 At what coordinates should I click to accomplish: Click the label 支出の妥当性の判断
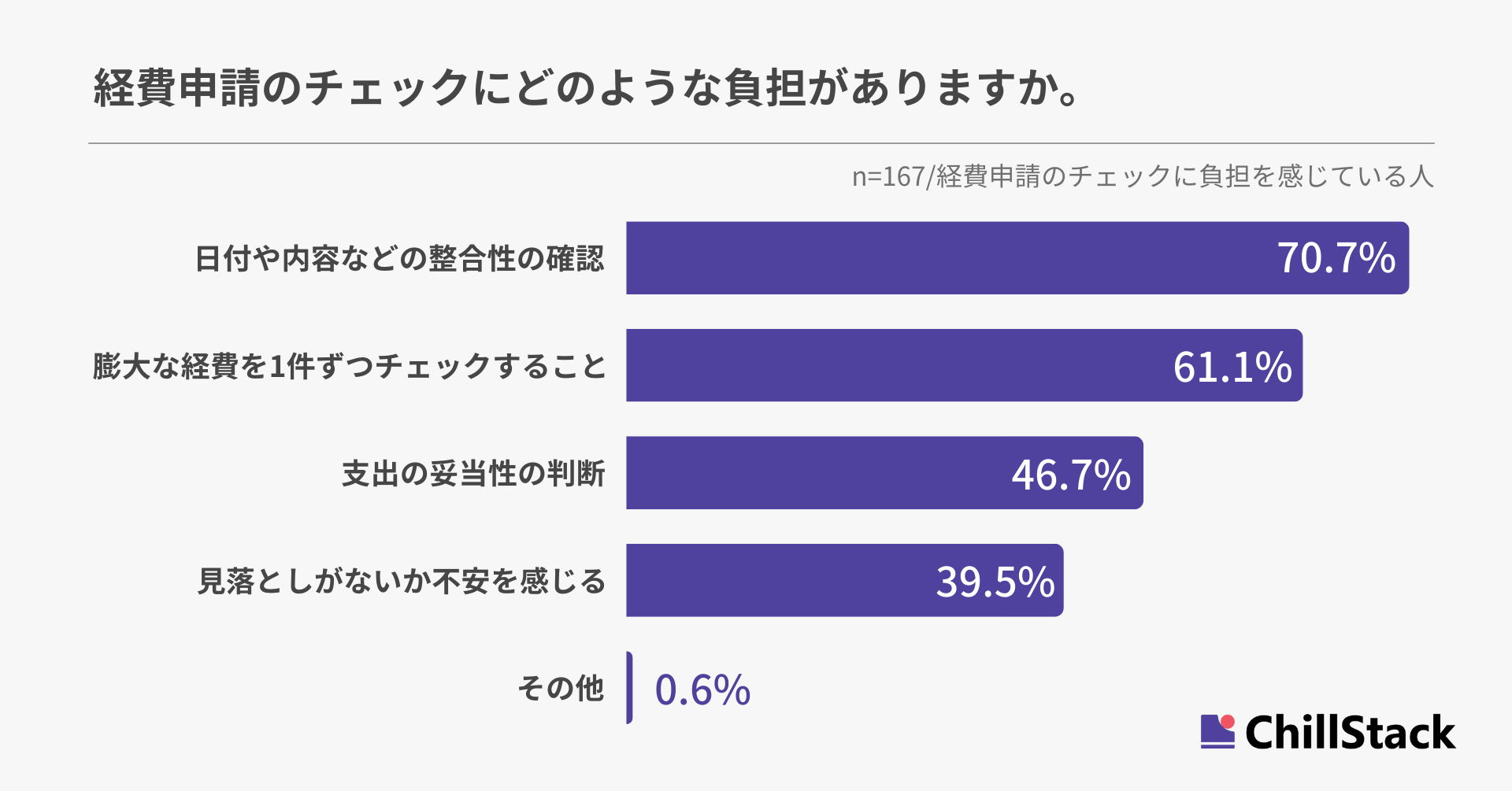[x=473, y=474]
